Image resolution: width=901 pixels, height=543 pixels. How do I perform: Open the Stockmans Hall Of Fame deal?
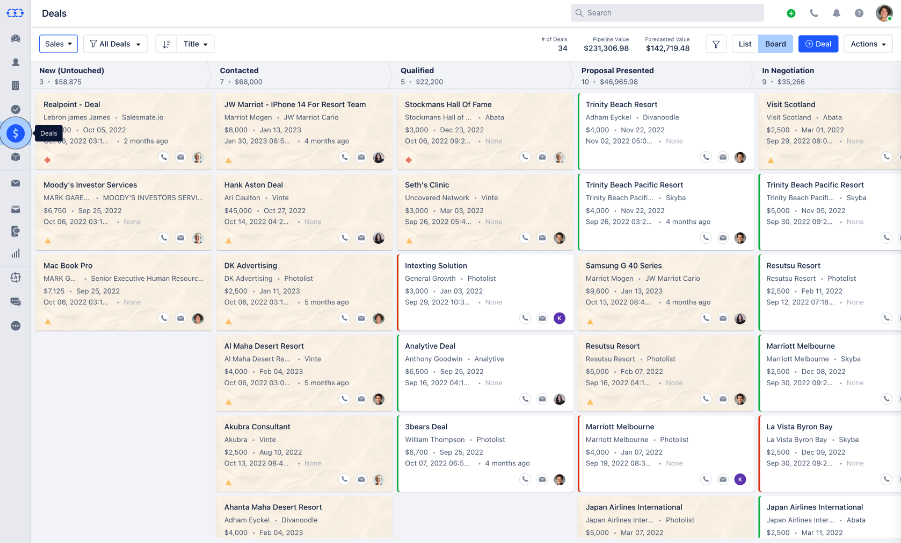pos(448,105)
